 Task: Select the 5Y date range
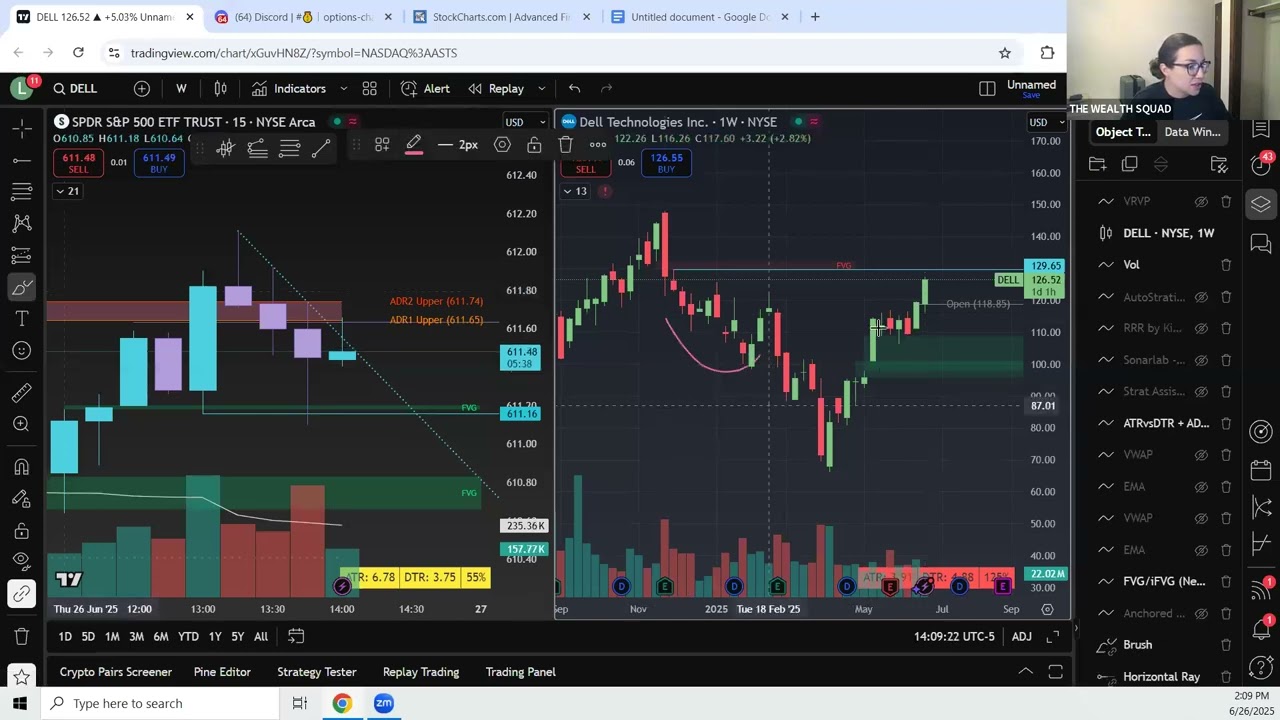click(237, 636)
